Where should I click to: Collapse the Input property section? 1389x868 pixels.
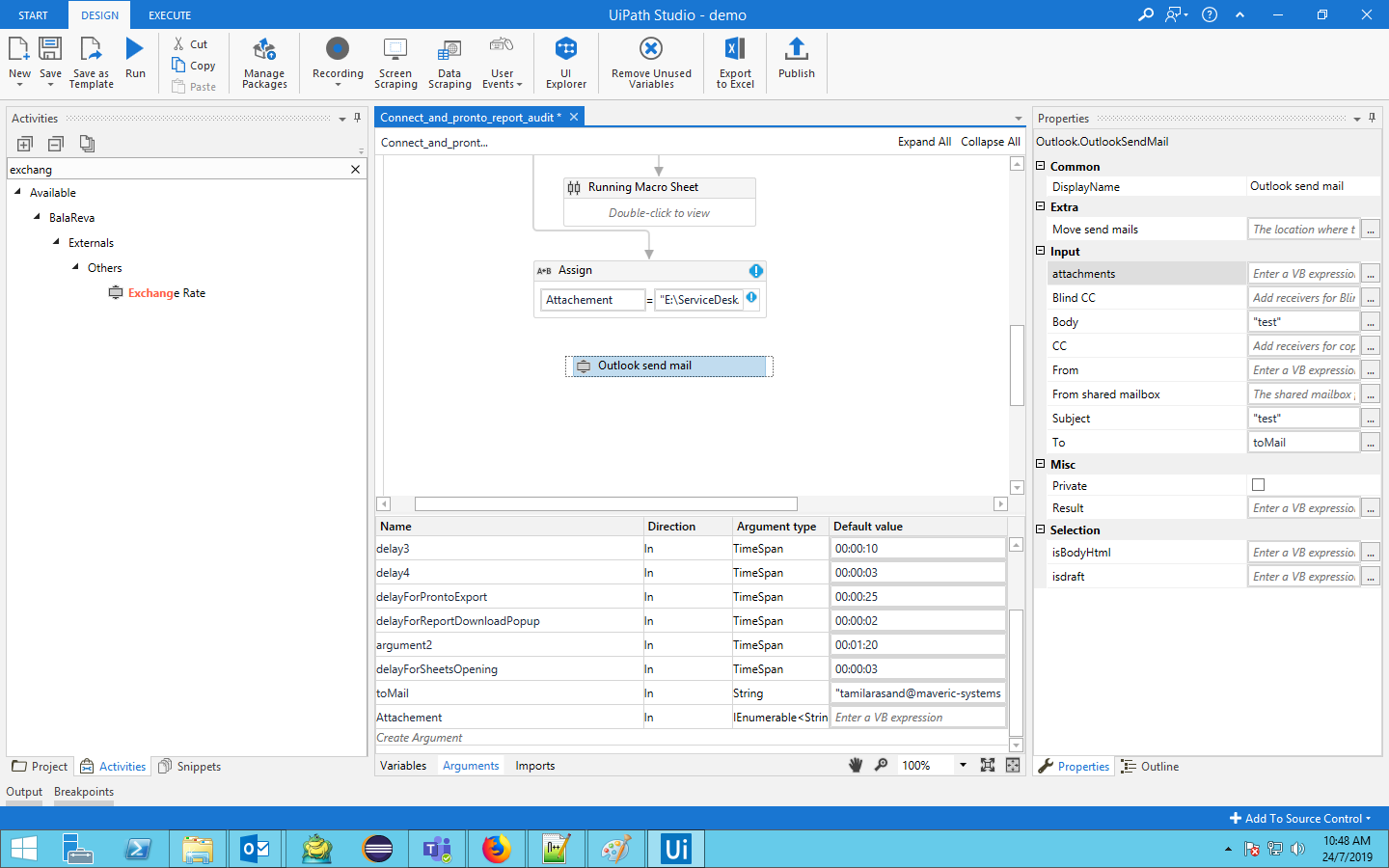pos(1041,251)
